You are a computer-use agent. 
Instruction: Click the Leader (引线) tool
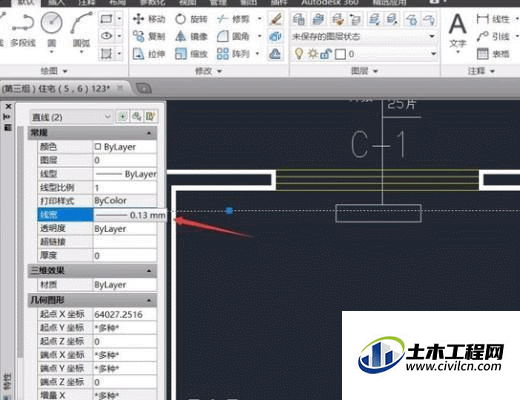coord(493,36)
